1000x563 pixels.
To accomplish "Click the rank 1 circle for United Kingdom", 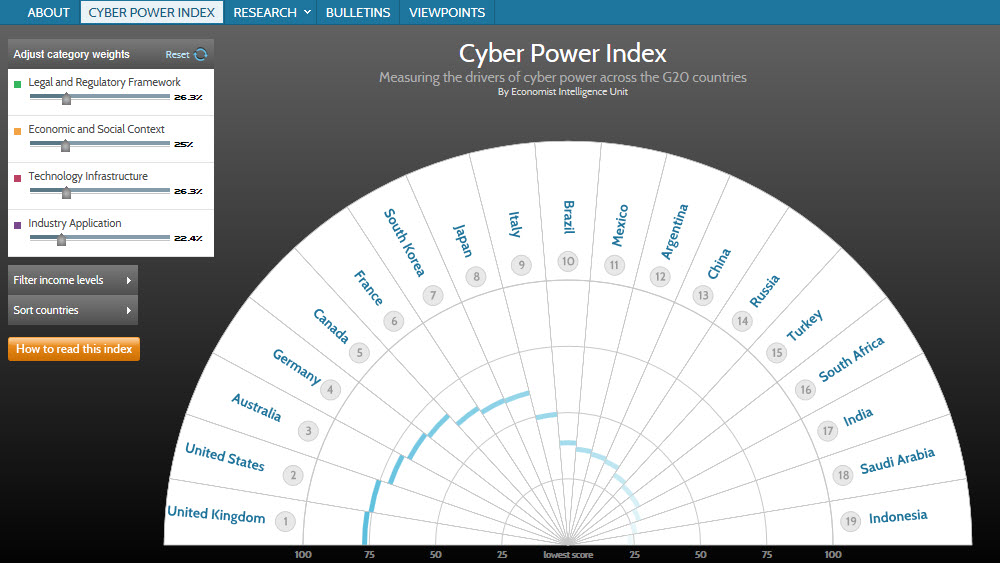I will click(286, 521).
